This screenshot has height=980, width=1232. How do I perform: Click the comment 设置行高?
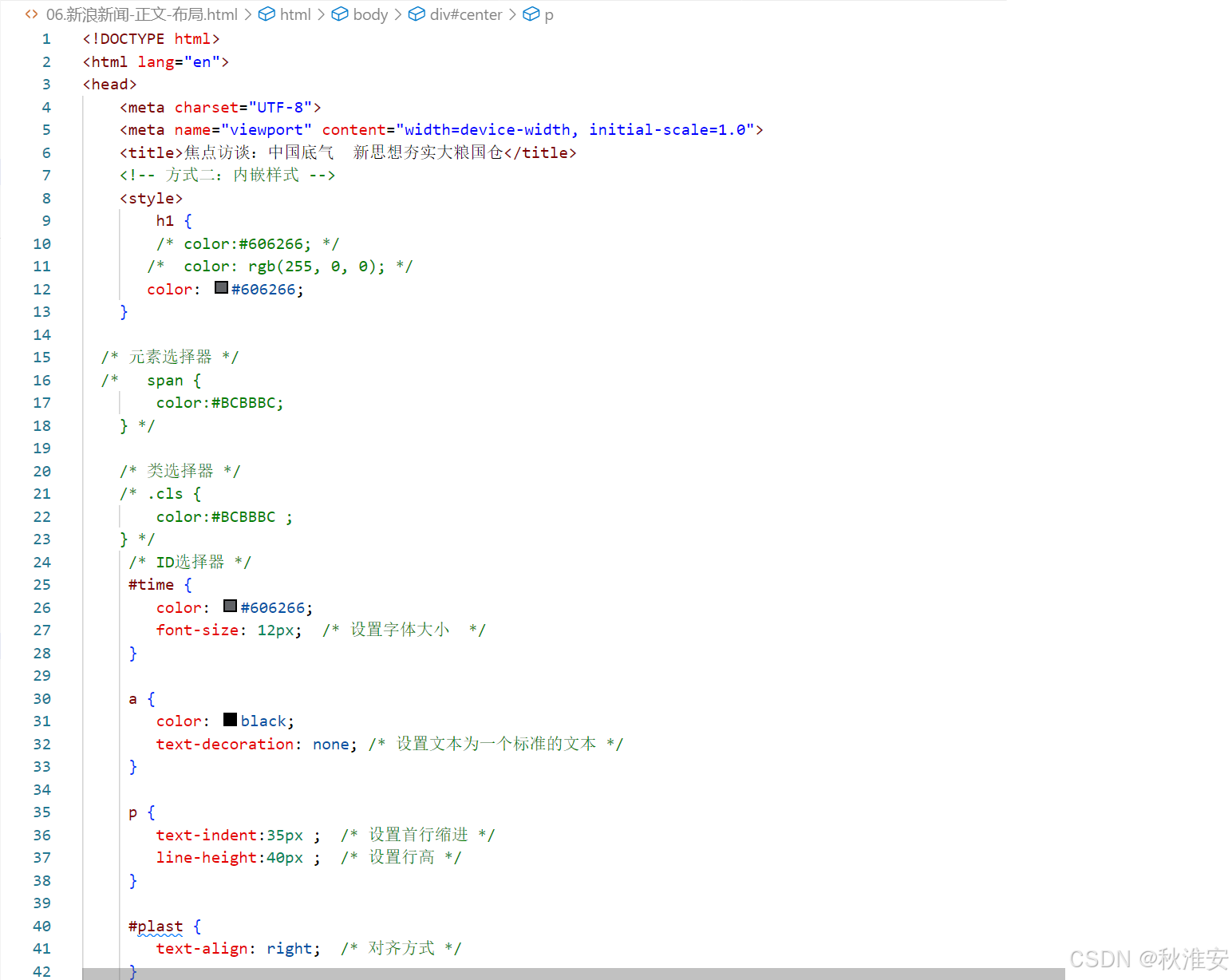[401, 857]
